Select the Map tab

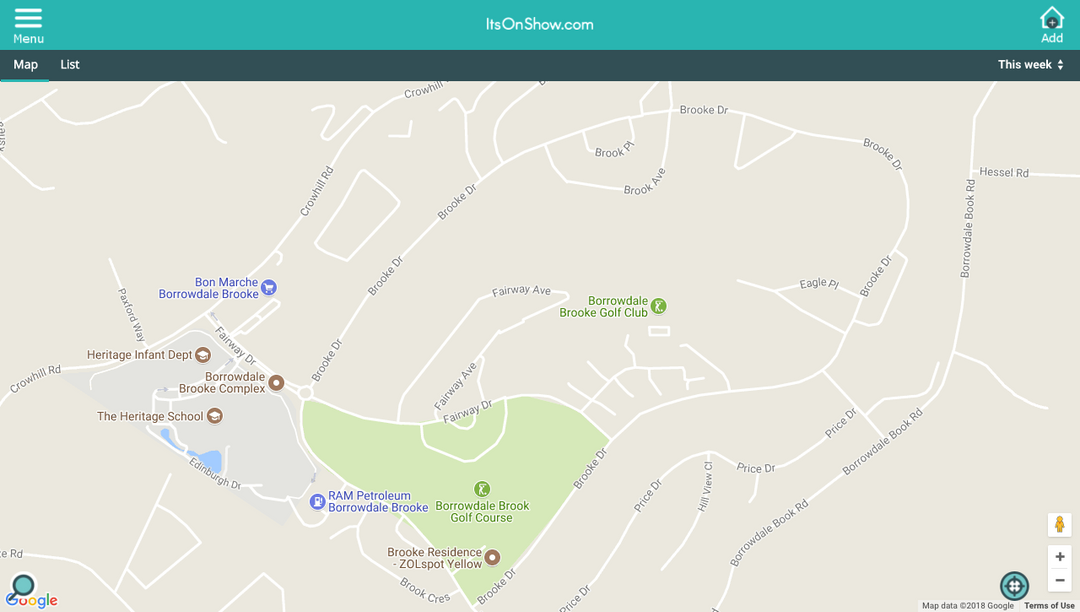point(25,65)
